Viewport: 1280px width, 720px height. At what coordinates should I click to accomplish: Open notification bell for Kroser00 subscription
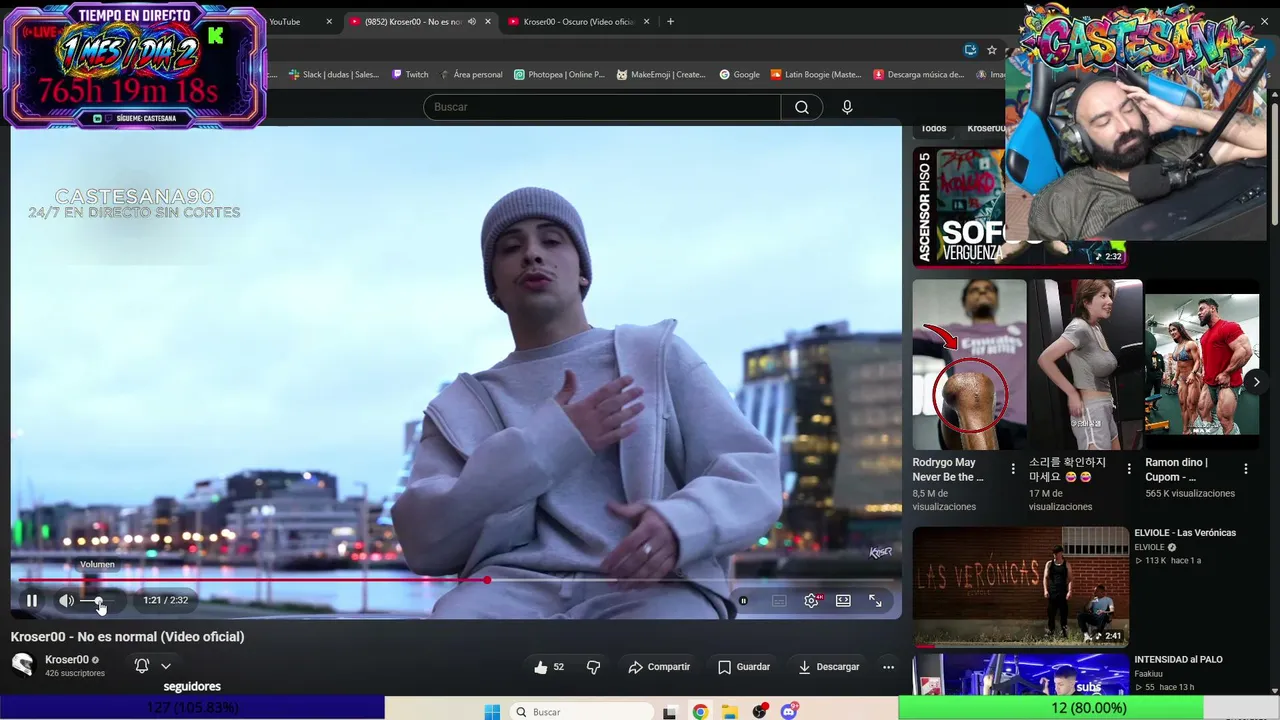[142, 666]
